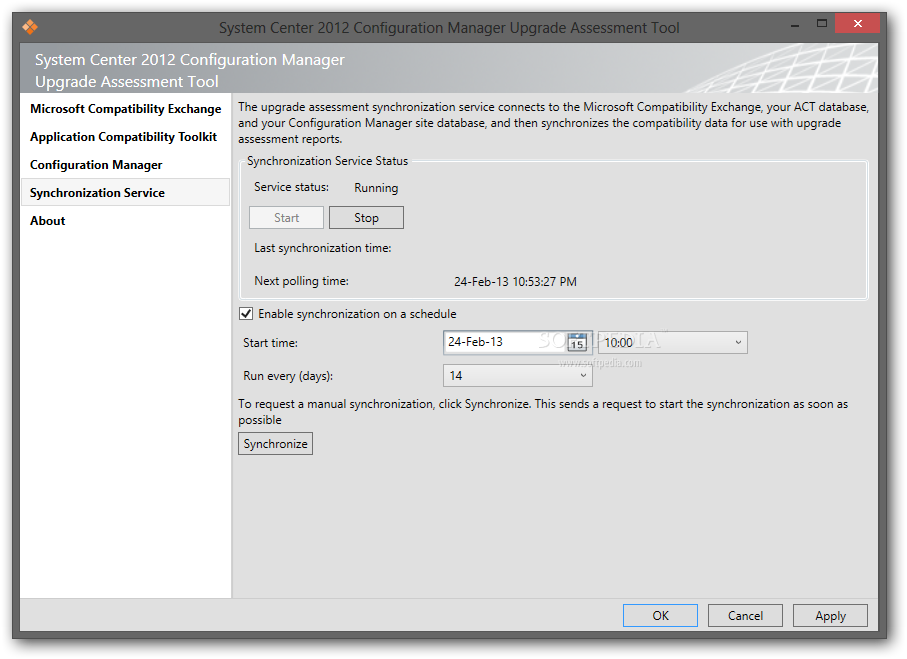This screenshot has width=907, height=659.
Task: Click the Last synchronization time label
Action: click(323, 248)
